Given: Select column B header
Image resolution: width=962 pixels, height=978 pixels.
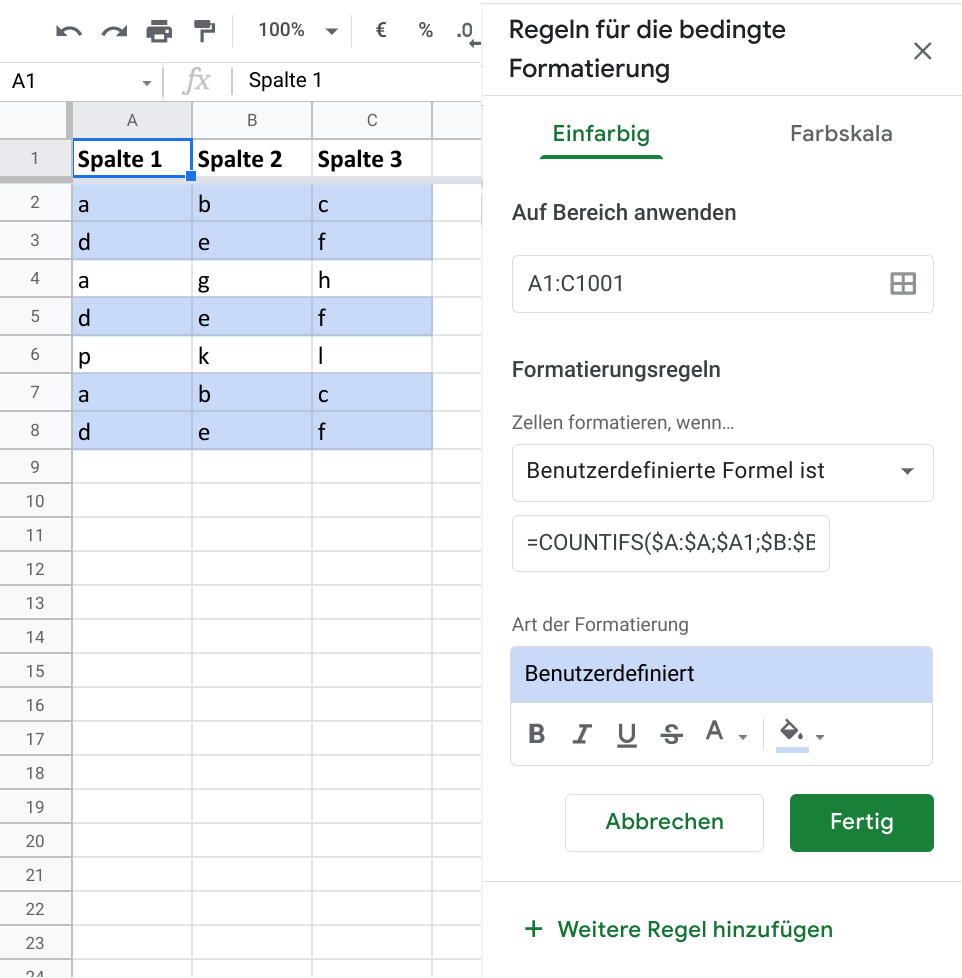Looking at the screenshot, I should 252,120.
